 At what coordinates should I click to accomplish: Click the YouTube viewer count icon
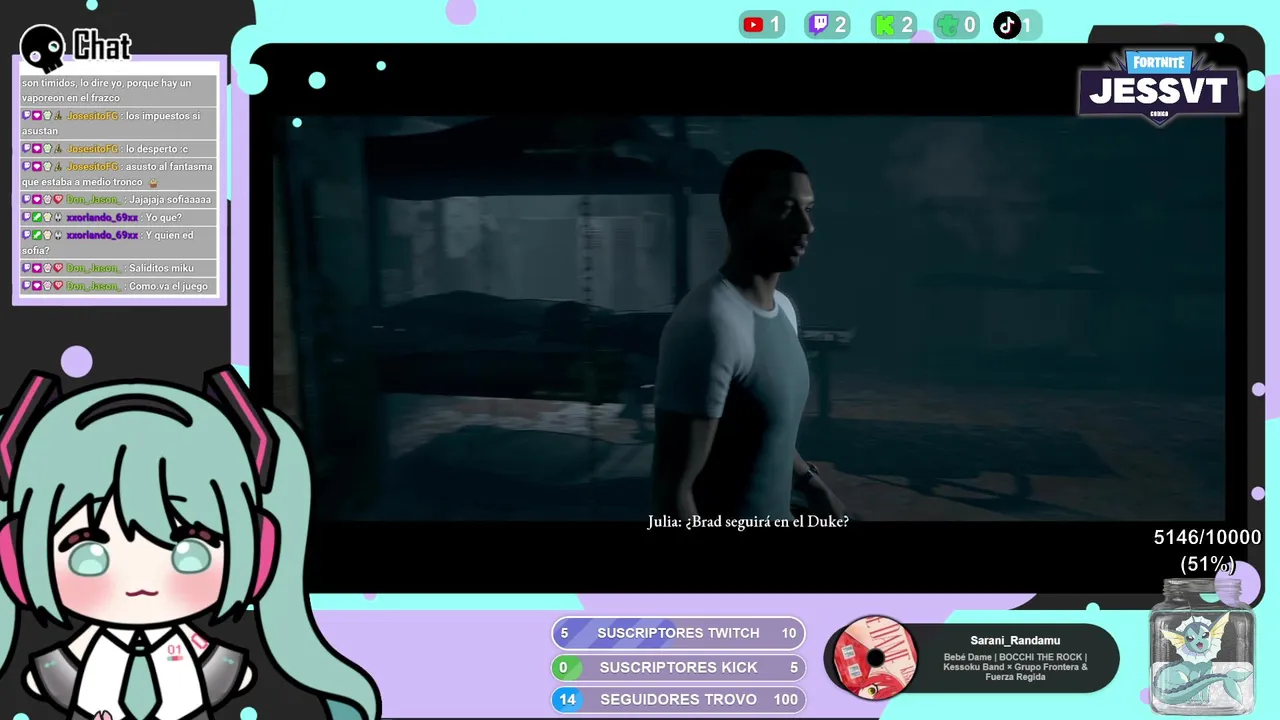coord(753,25)
